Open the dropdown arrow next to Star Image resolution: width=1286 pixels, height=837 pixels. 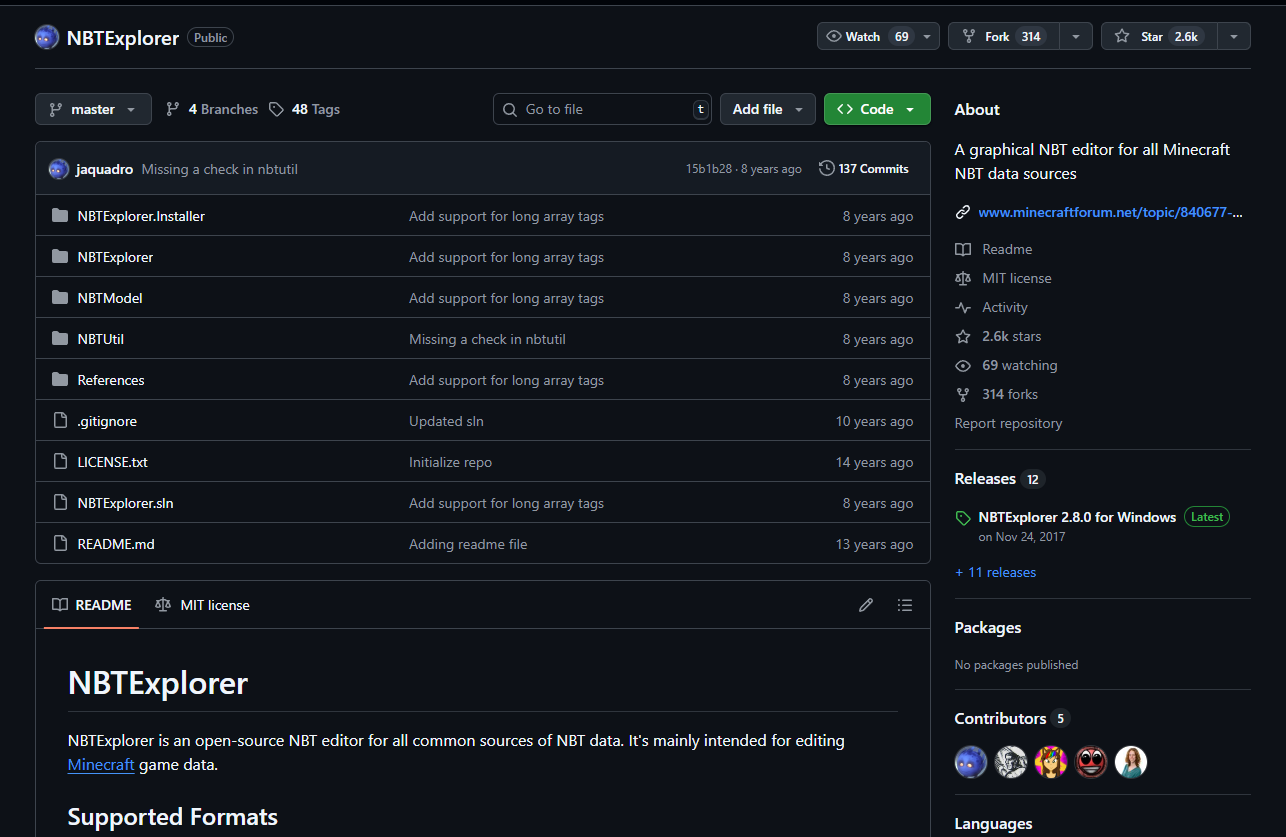tap(1234, 36)
